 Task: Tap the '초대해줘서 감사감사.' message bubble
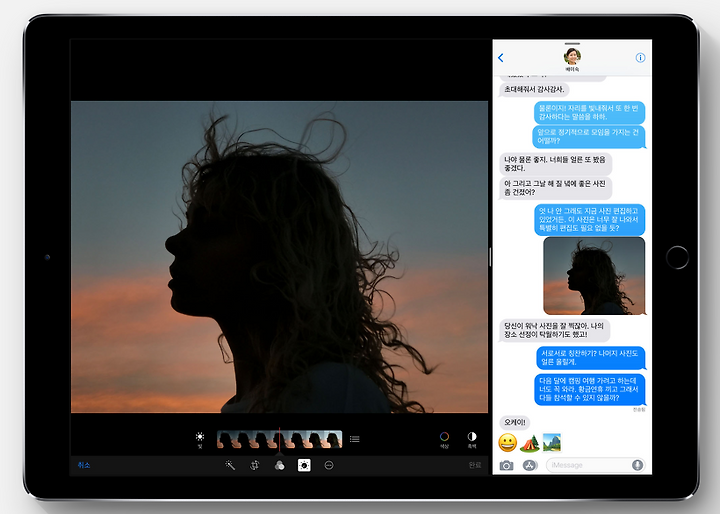[534, 89]
